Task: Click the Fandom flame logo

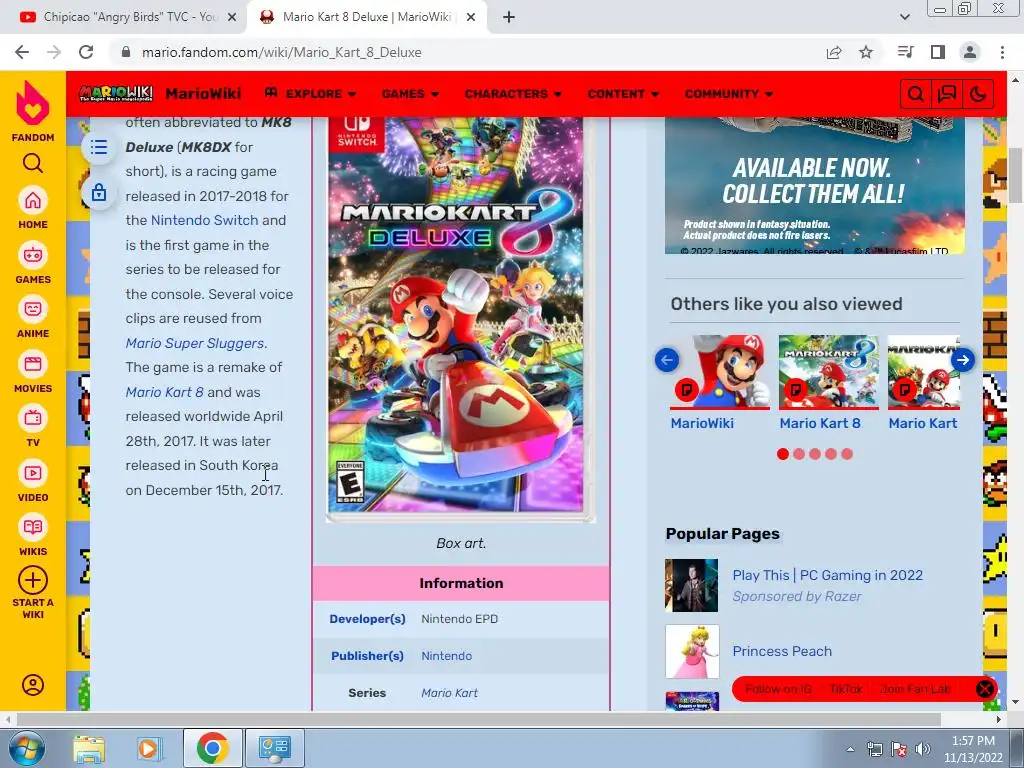Action: pos(33,103)
